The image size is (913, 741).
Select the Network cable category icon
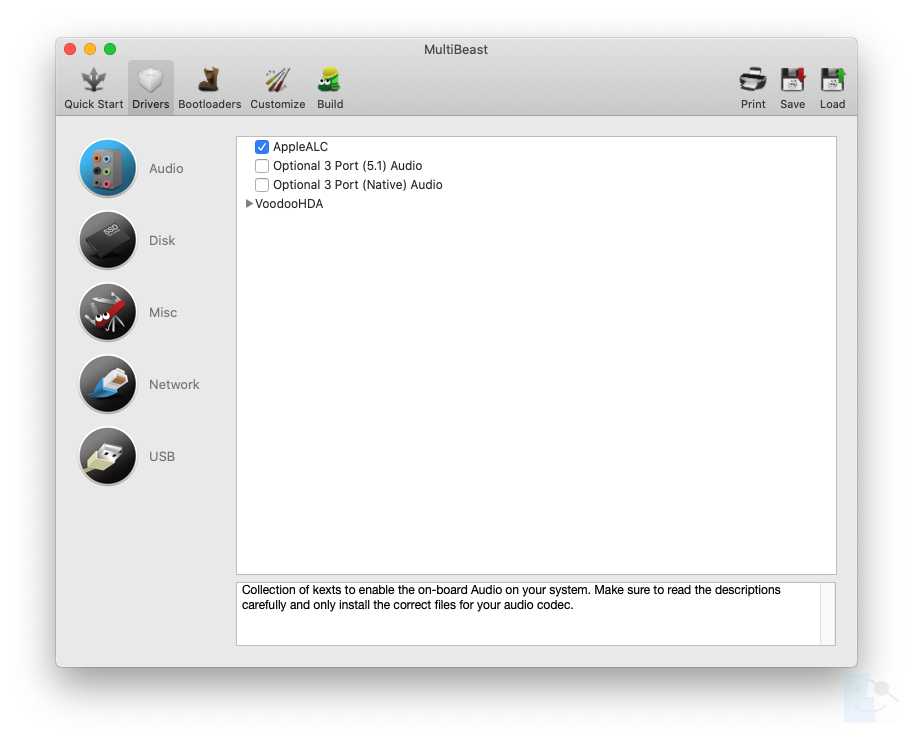click(x=108, y=385)
